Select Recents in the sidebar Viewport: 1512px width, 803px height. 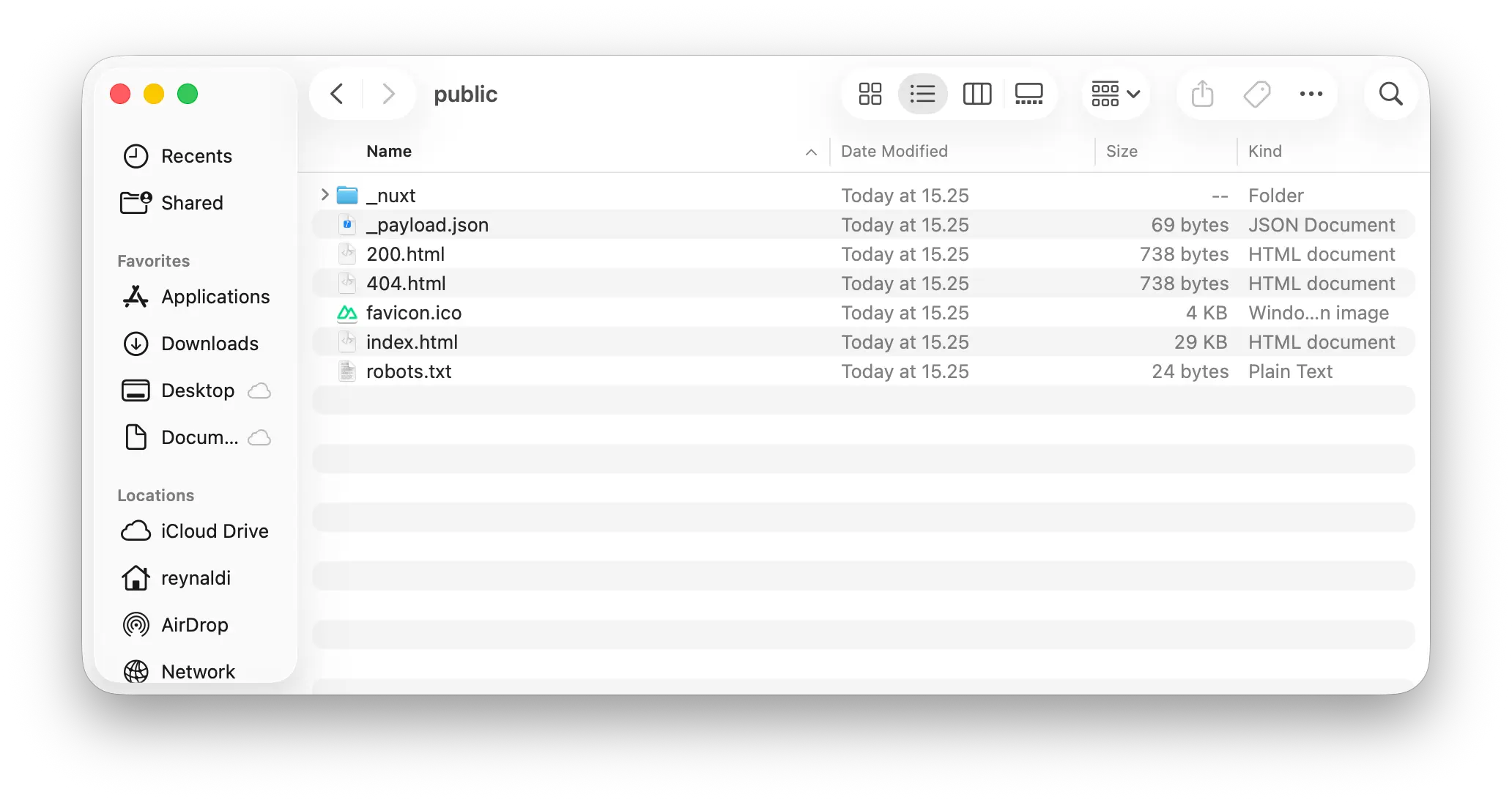[x=197, y=155]
